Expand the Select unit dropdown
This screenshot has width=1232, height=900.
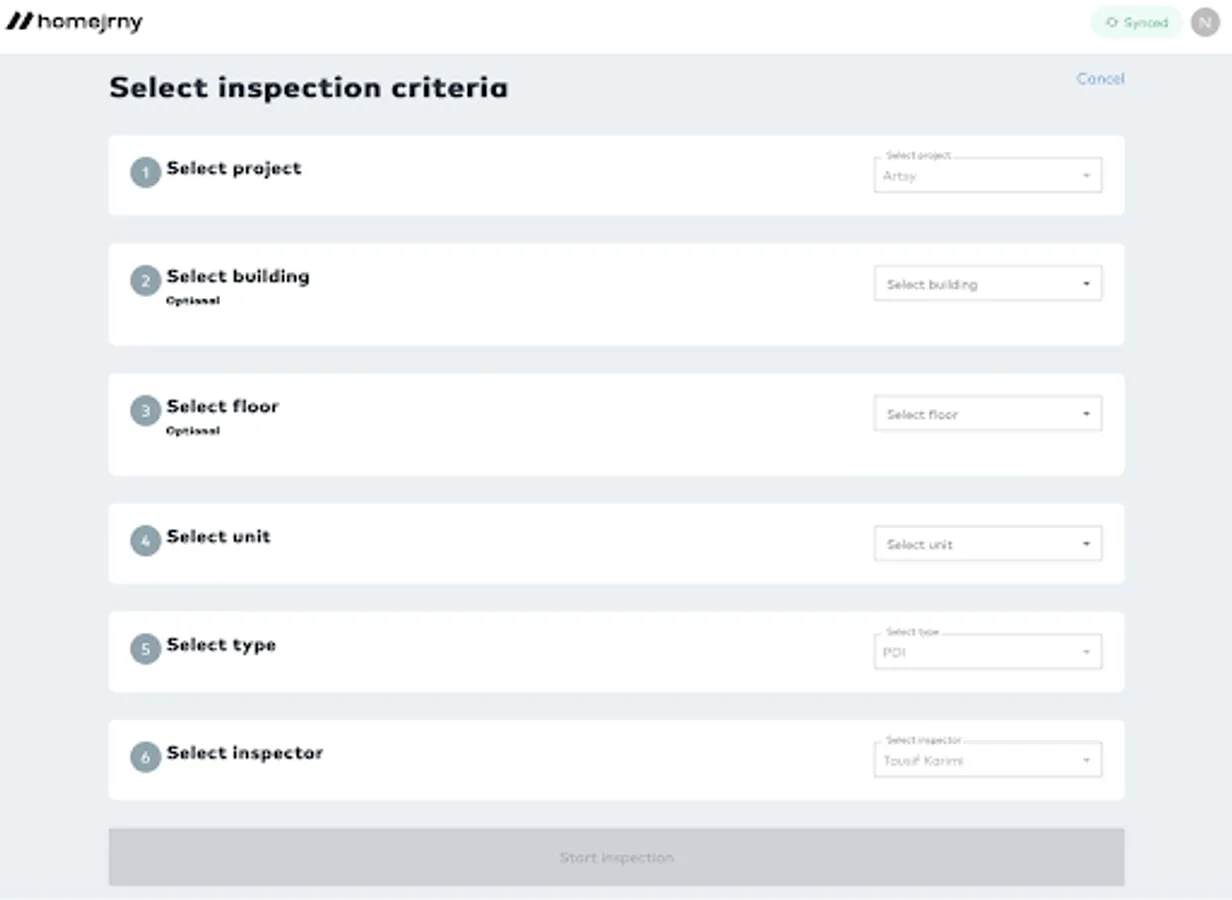[987, 544]
